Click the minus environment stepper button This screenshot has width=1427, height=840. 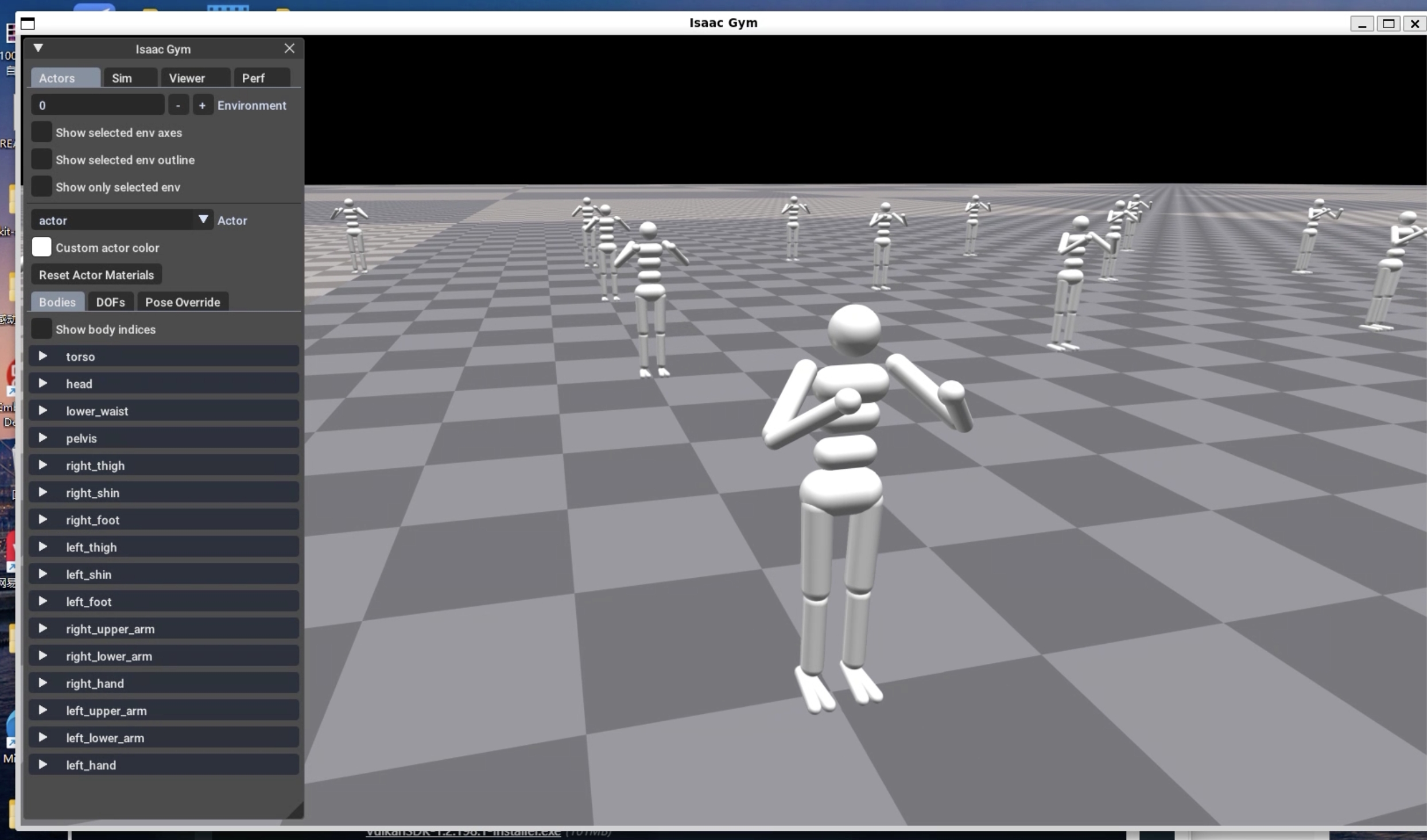click(178, 105)
